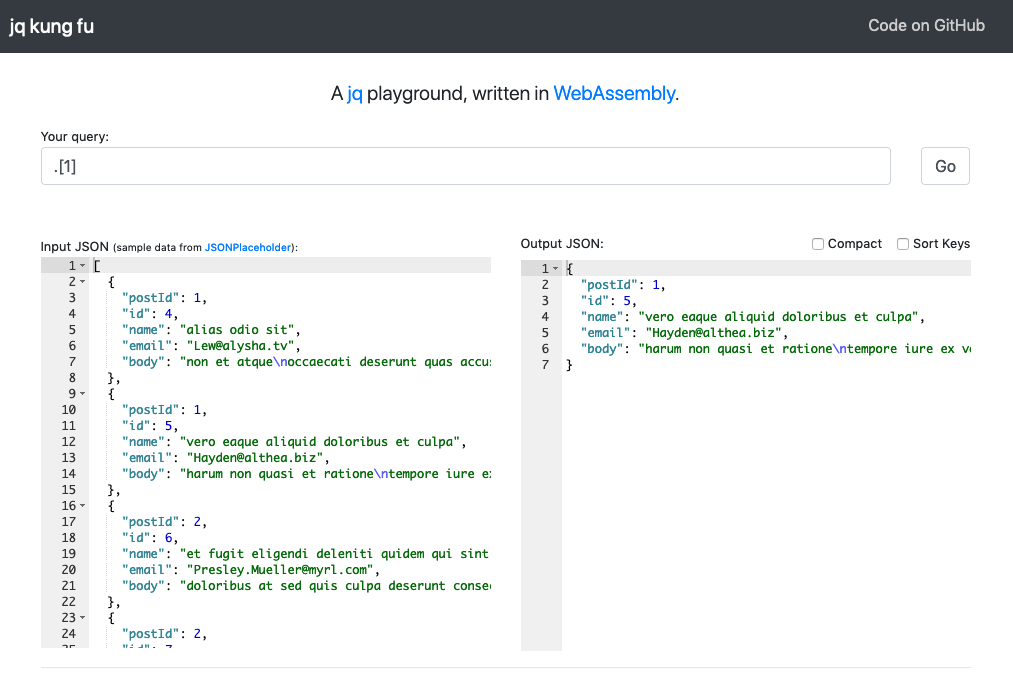This screenshot has height=682, width=1013.
Task: Click the Presley.Mueller@myrl.com line in input editor
Action: (x=278, y=570)
